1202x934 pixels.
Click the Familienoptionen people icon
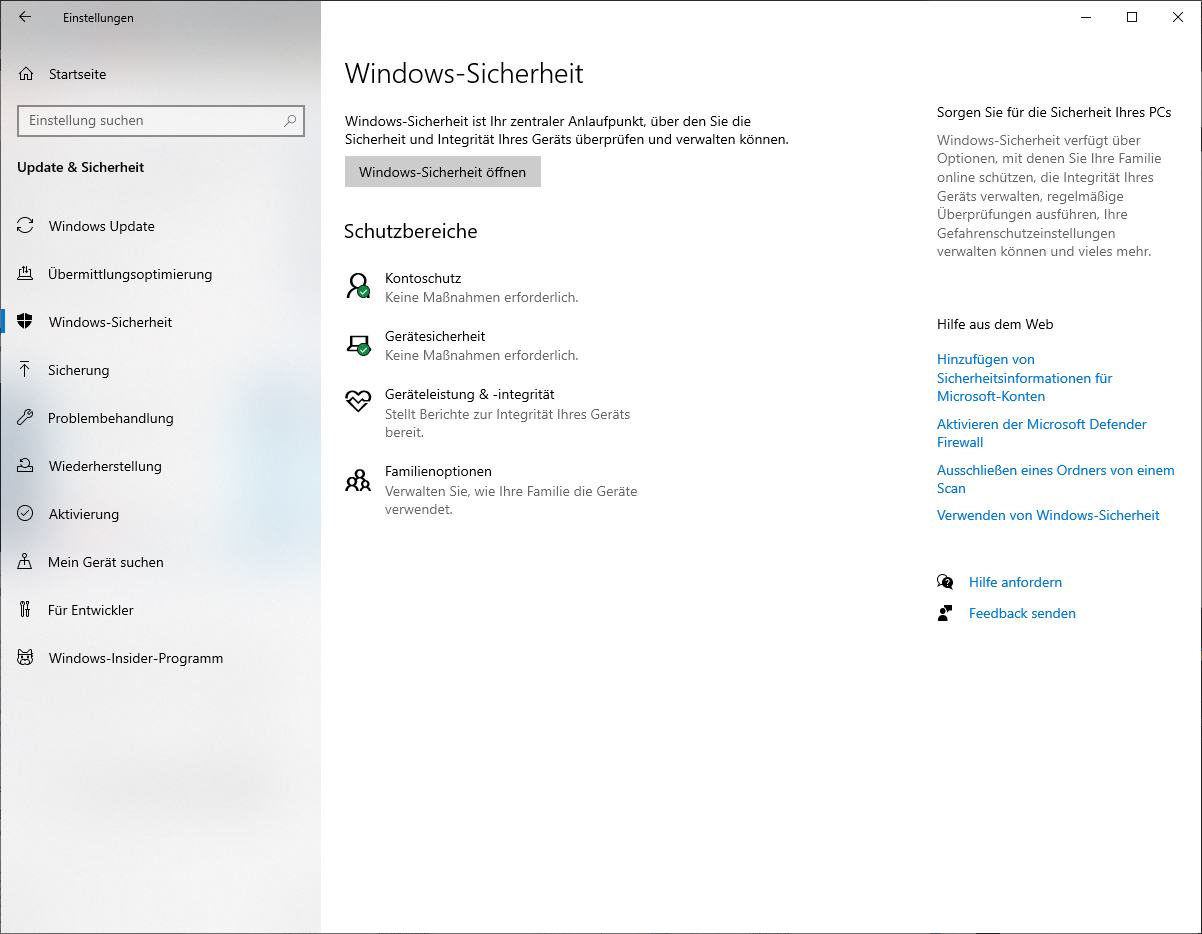(358, 481)
